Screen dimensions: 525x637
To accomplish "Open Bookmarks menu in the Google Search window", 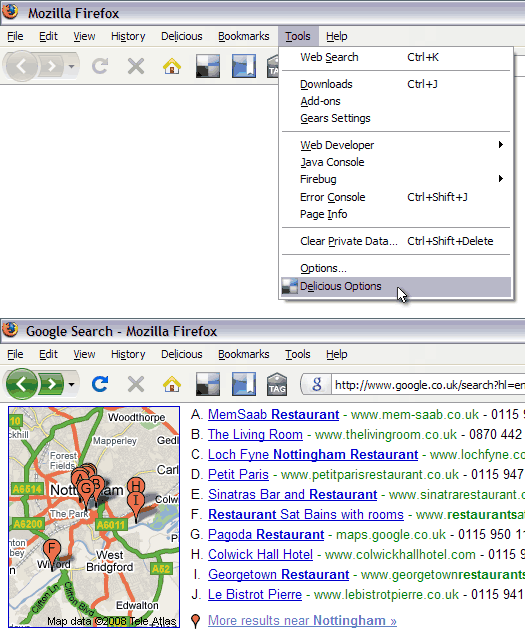I will pyautogui.click(x=243, y=354).
